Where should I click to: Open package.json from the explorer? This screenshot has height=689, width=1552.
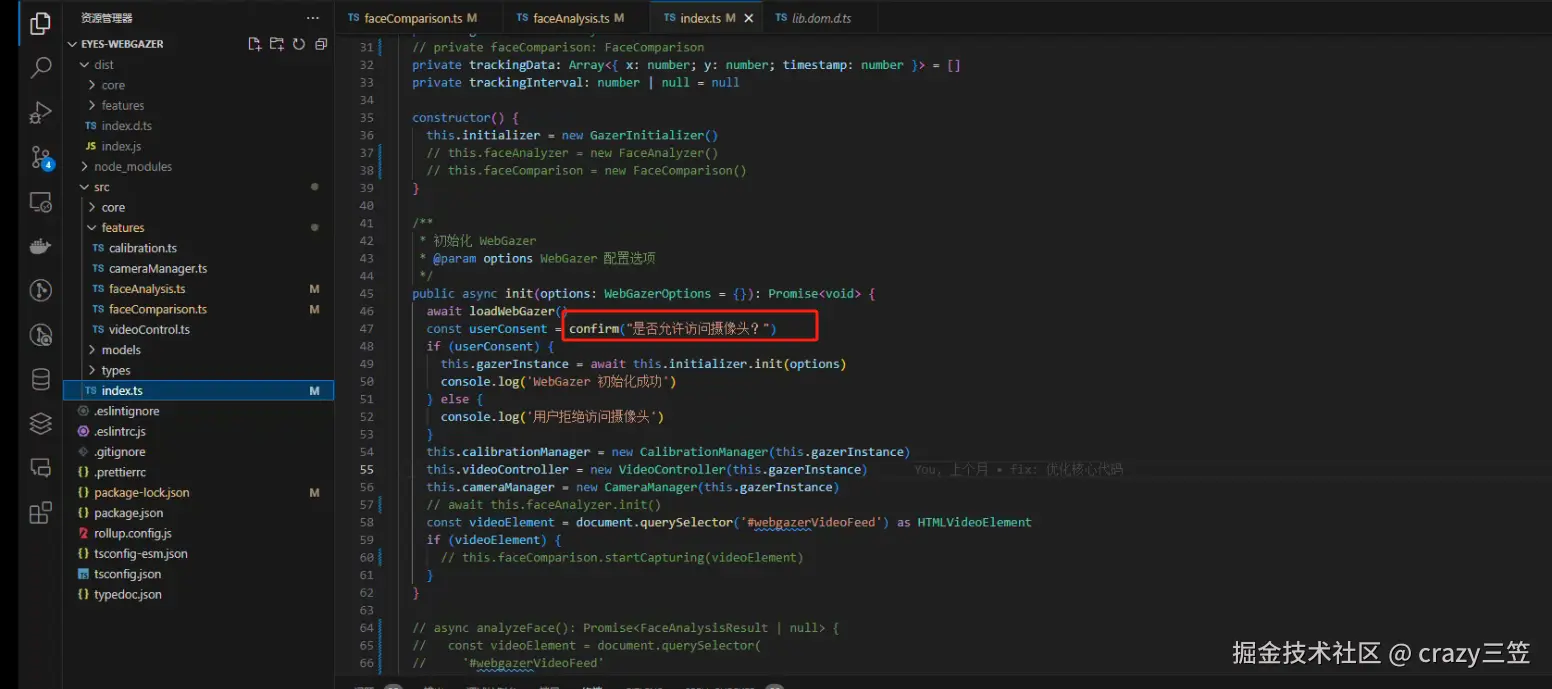click(x=128, y=513)
